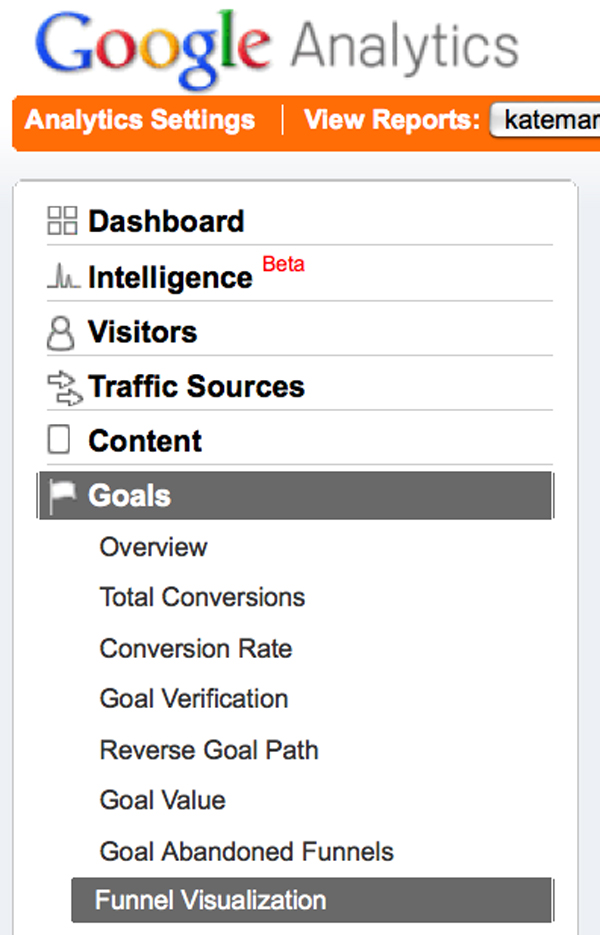
Task: Open the Goals Overview report
Action: (153, 547)
